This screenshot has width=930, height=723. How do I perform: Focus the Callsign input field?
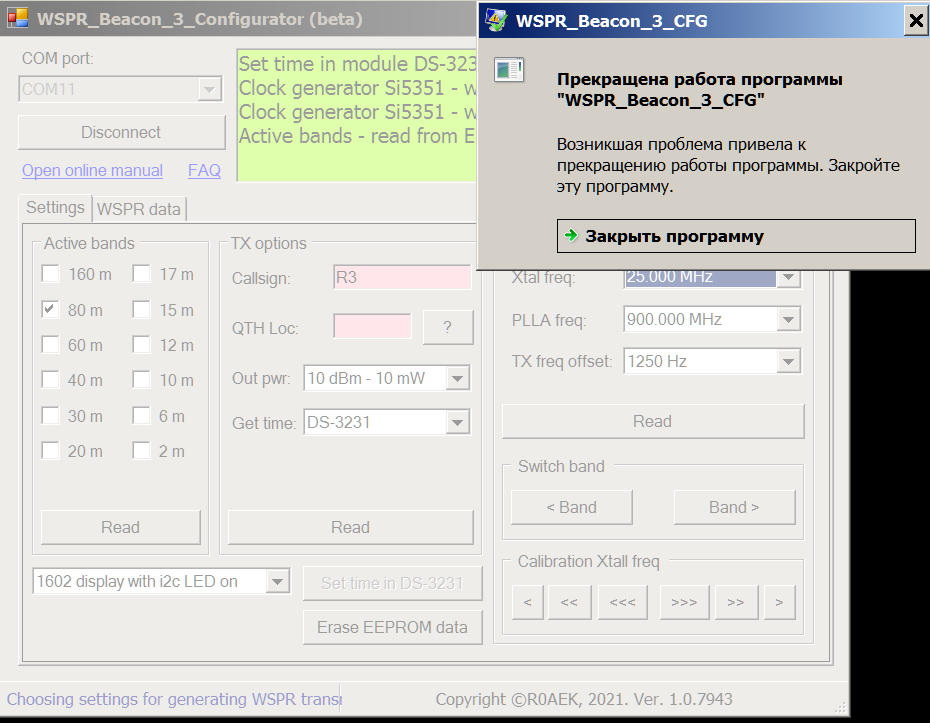click(402, 277)
